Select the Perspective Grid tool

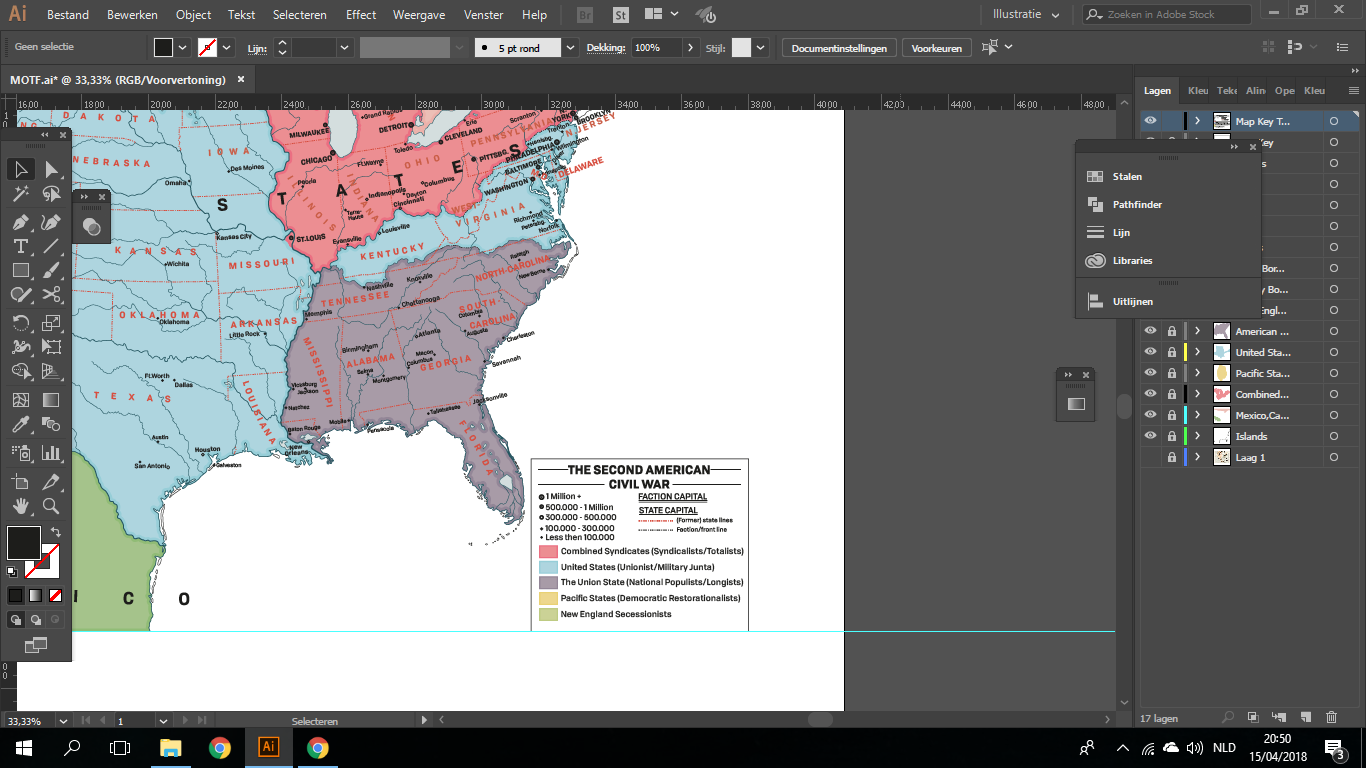52,372
